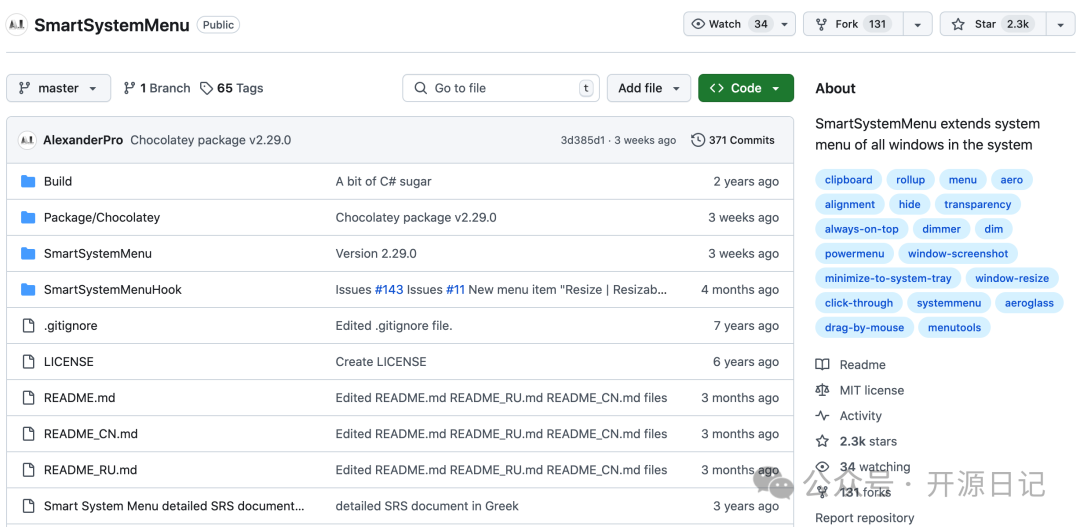Open the master branch dropdown
The image size is (1080, 527).
point(58,88)
